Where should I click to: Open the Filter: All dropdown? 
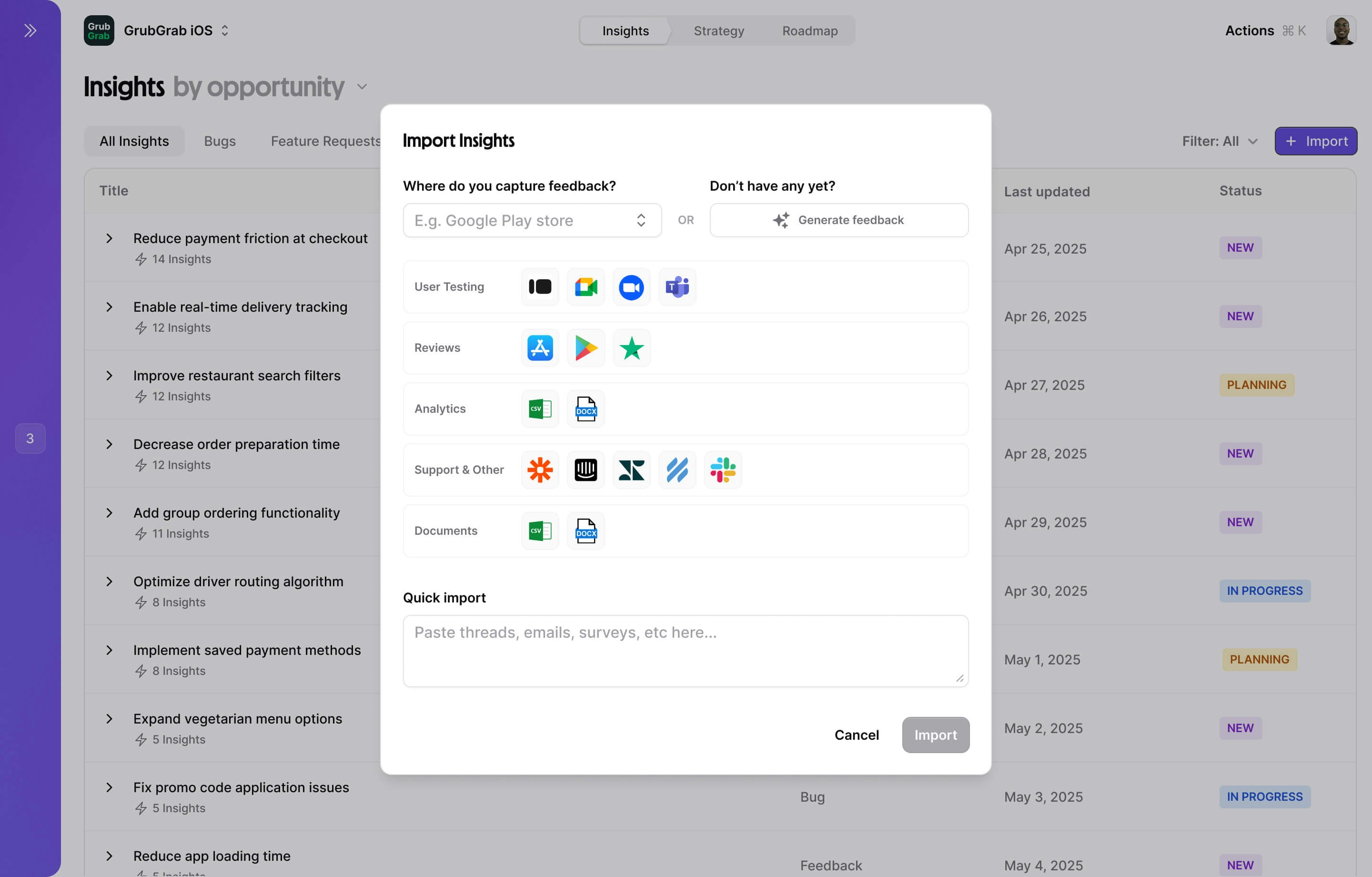(x=1219, y=141)
